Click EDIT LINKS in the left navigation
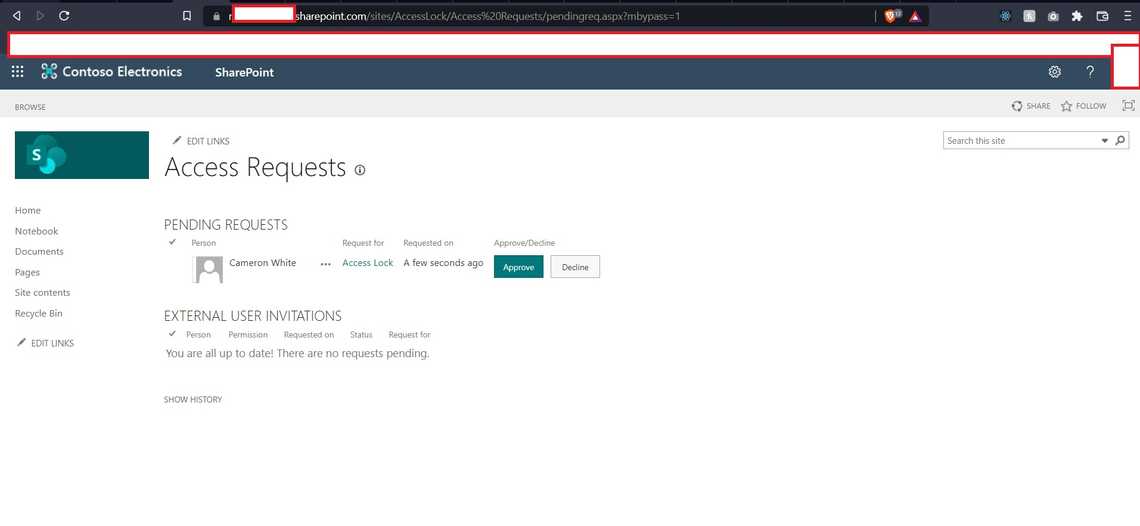Image resolution: width=1140 pixels, height=526 pixels. click(x=52, y=343)
